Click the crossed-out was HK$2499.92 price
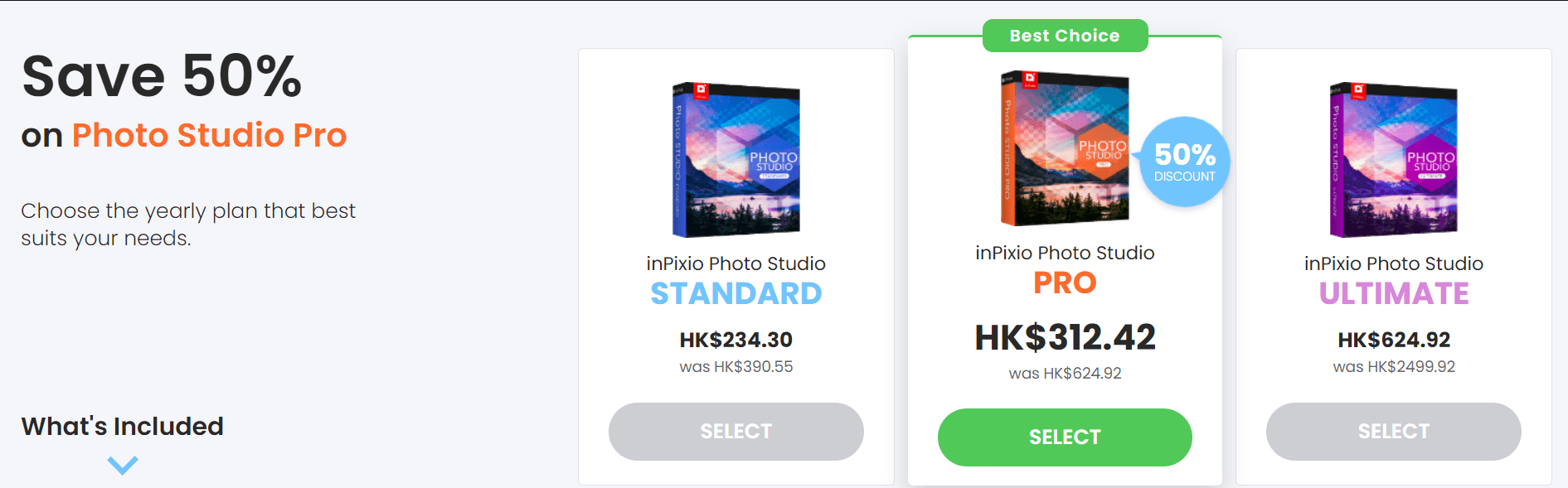Image resolution: width=1568 pixels, height=488 pixels. 1393,365
